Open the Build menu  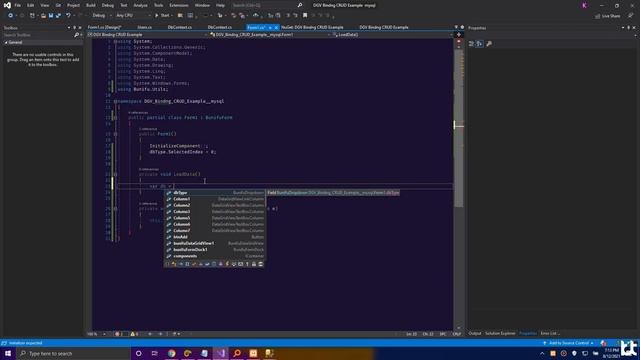(x=91, y=5)
